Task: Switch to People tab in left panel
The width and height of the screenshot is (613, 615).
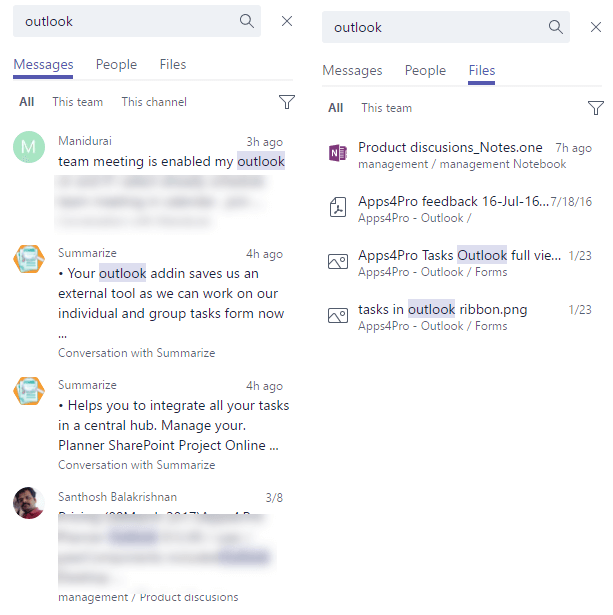Action: [116, 65]
